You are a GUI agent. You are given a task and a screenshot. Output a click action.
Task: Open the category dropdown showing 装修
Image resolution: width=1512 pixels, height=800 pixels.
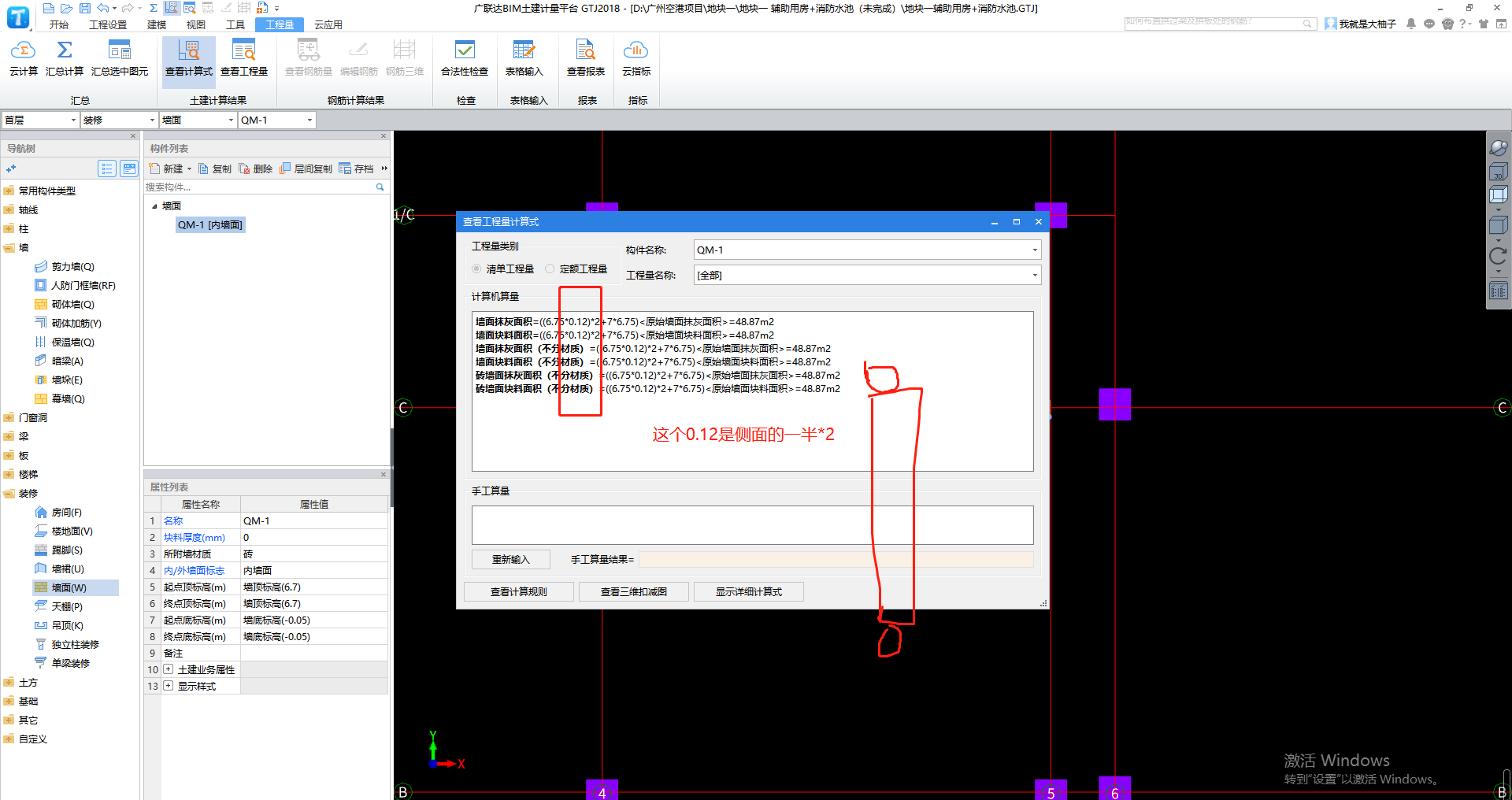click(x=119, y=120)
